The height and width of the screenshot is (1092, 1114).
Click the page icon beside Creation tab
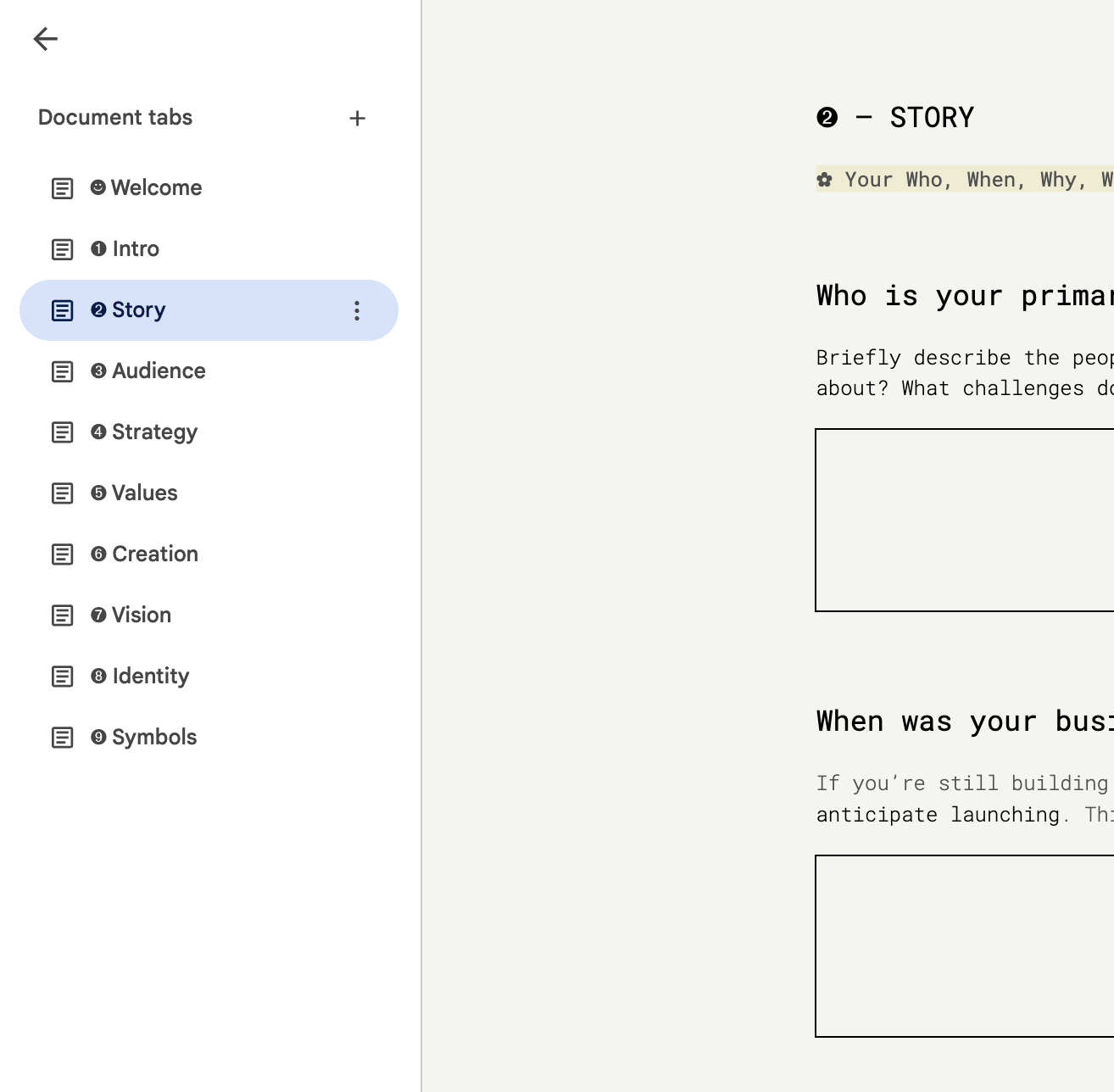[62, 554]
